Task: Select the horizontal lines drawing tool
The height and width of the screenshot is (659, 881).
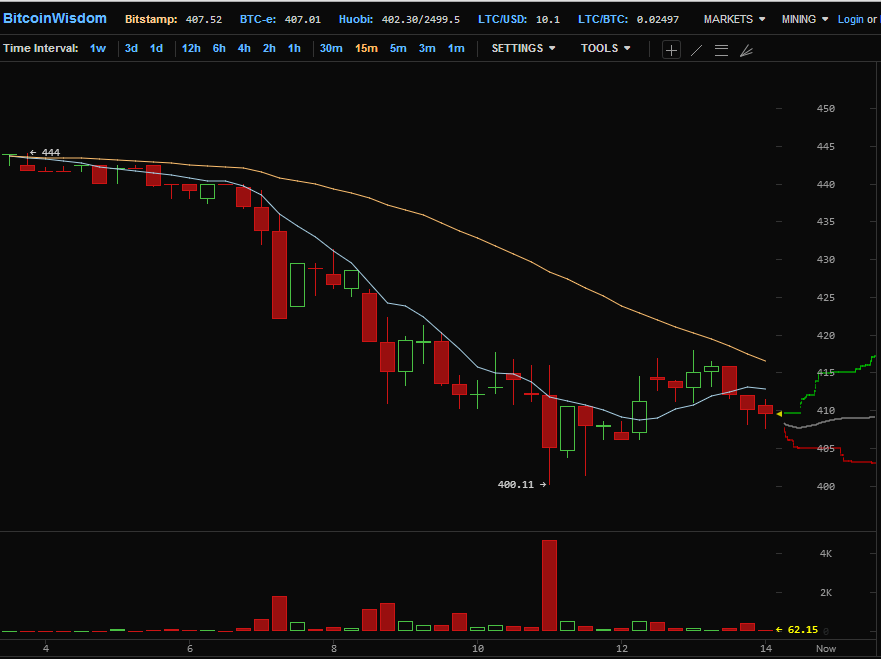Action: point(721,49)
